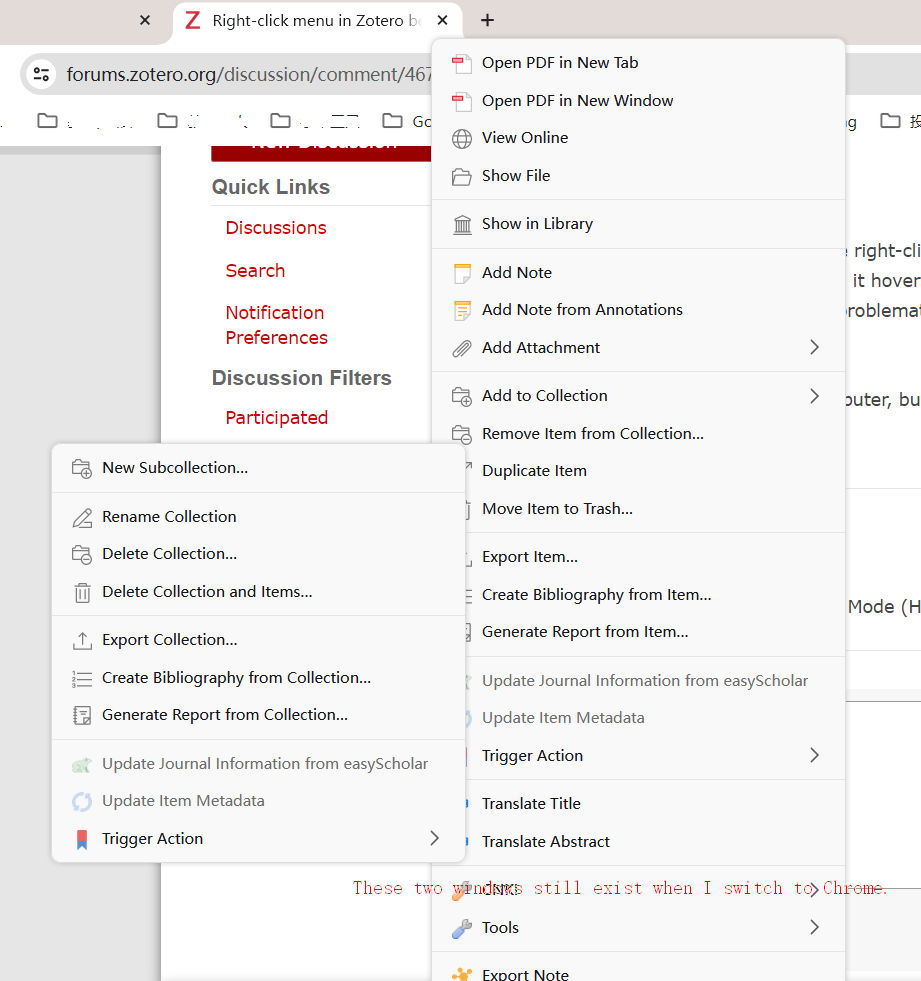Click the wrench icon beside Tools

(x=462, y=928)
